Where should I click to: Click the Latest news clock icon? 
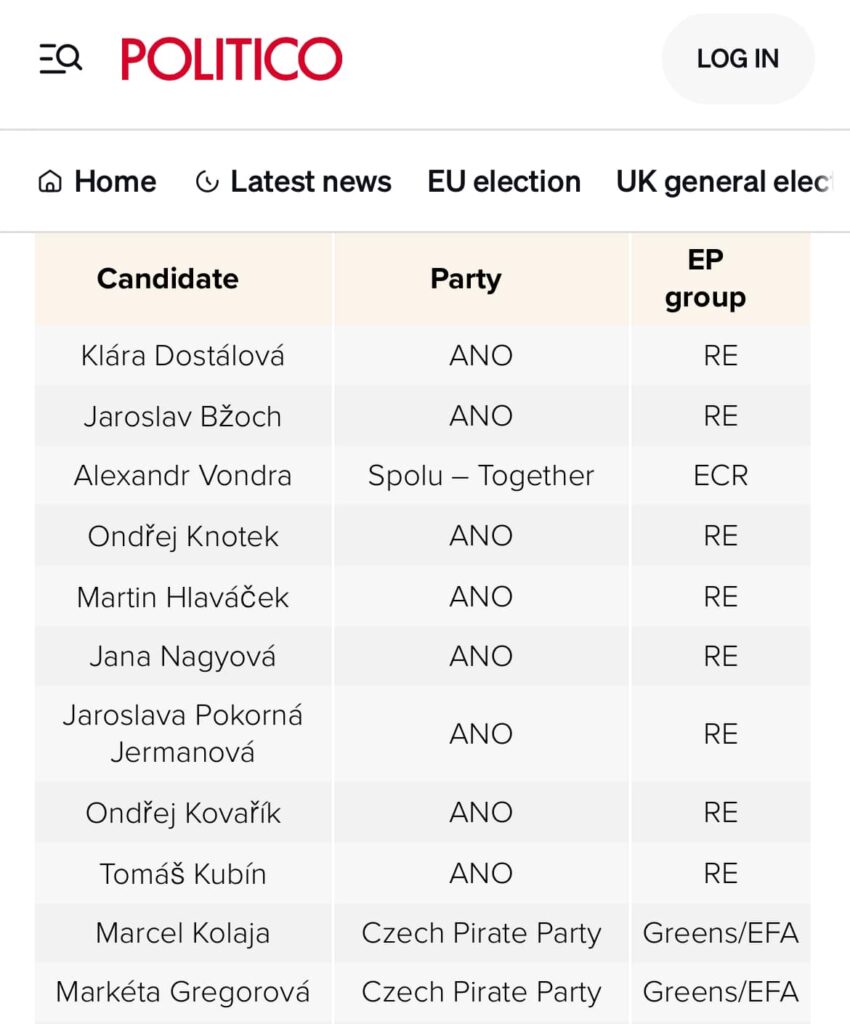(x=207, y=182)
